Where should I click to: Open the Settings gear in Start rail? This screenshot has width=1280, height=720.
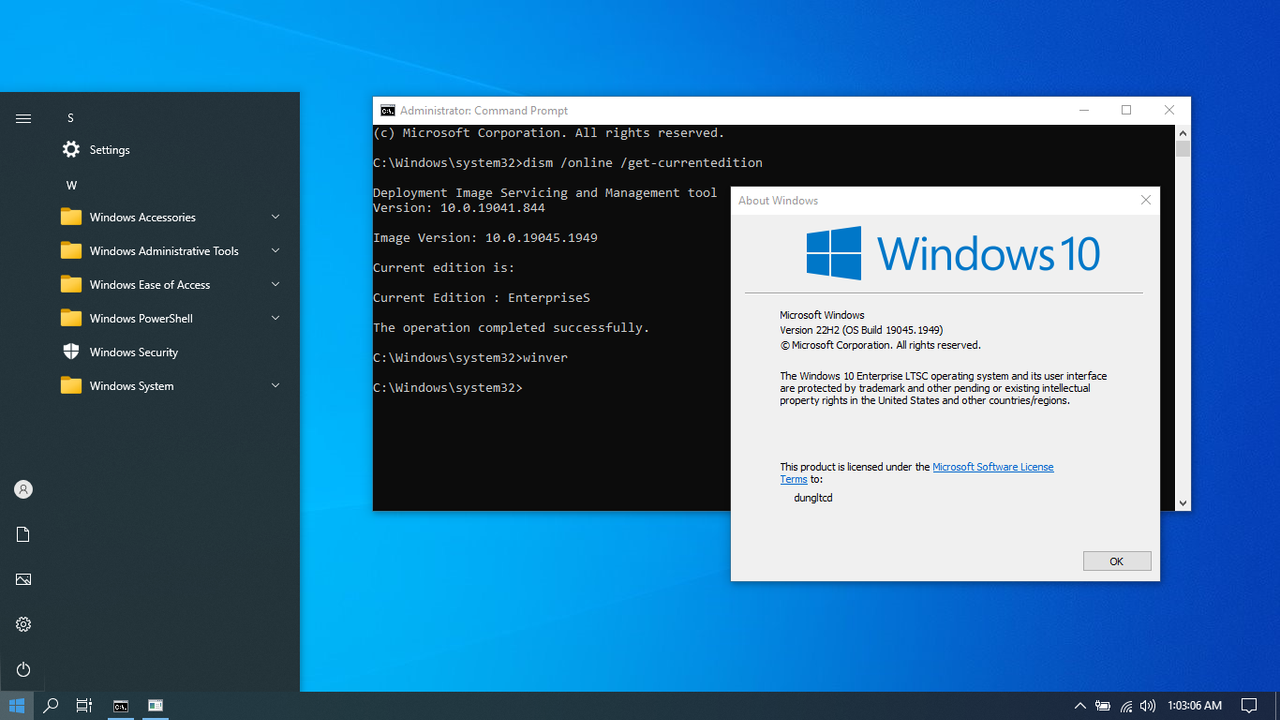(x=23, y=625)
